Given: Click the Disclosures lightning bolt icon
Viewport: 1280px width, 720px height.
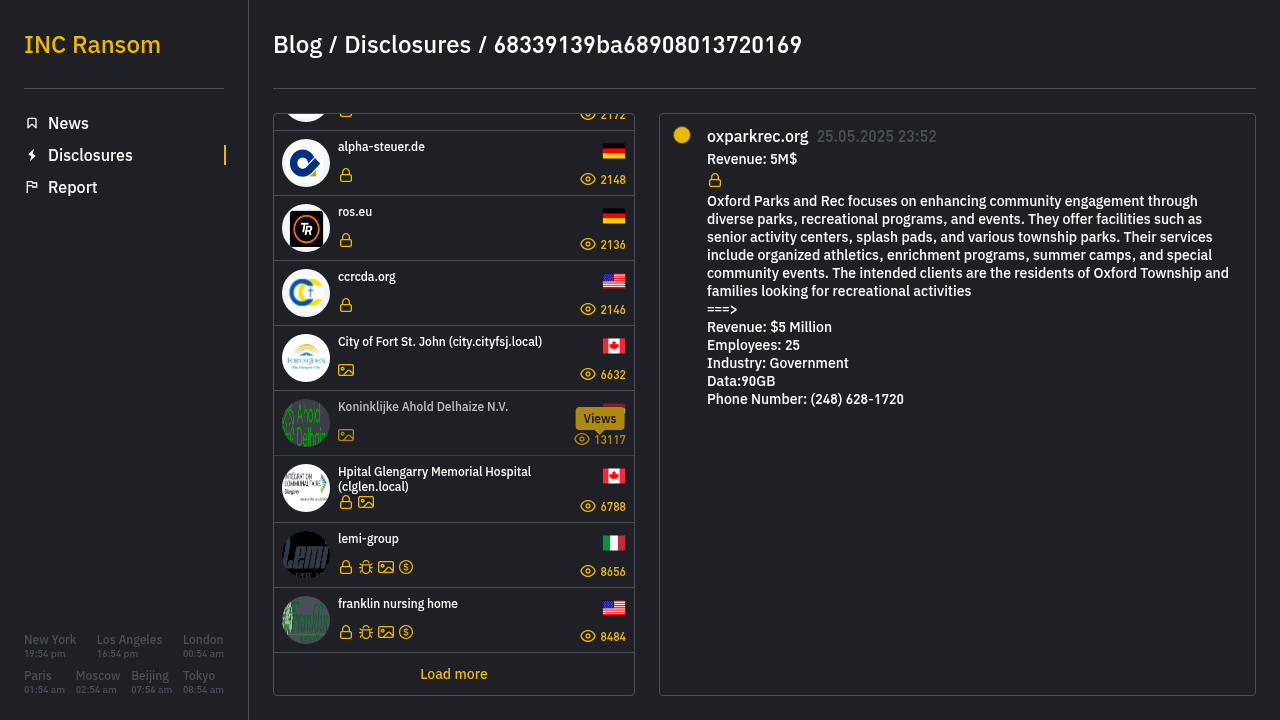Looking at the screenshot, I should 32,155.
